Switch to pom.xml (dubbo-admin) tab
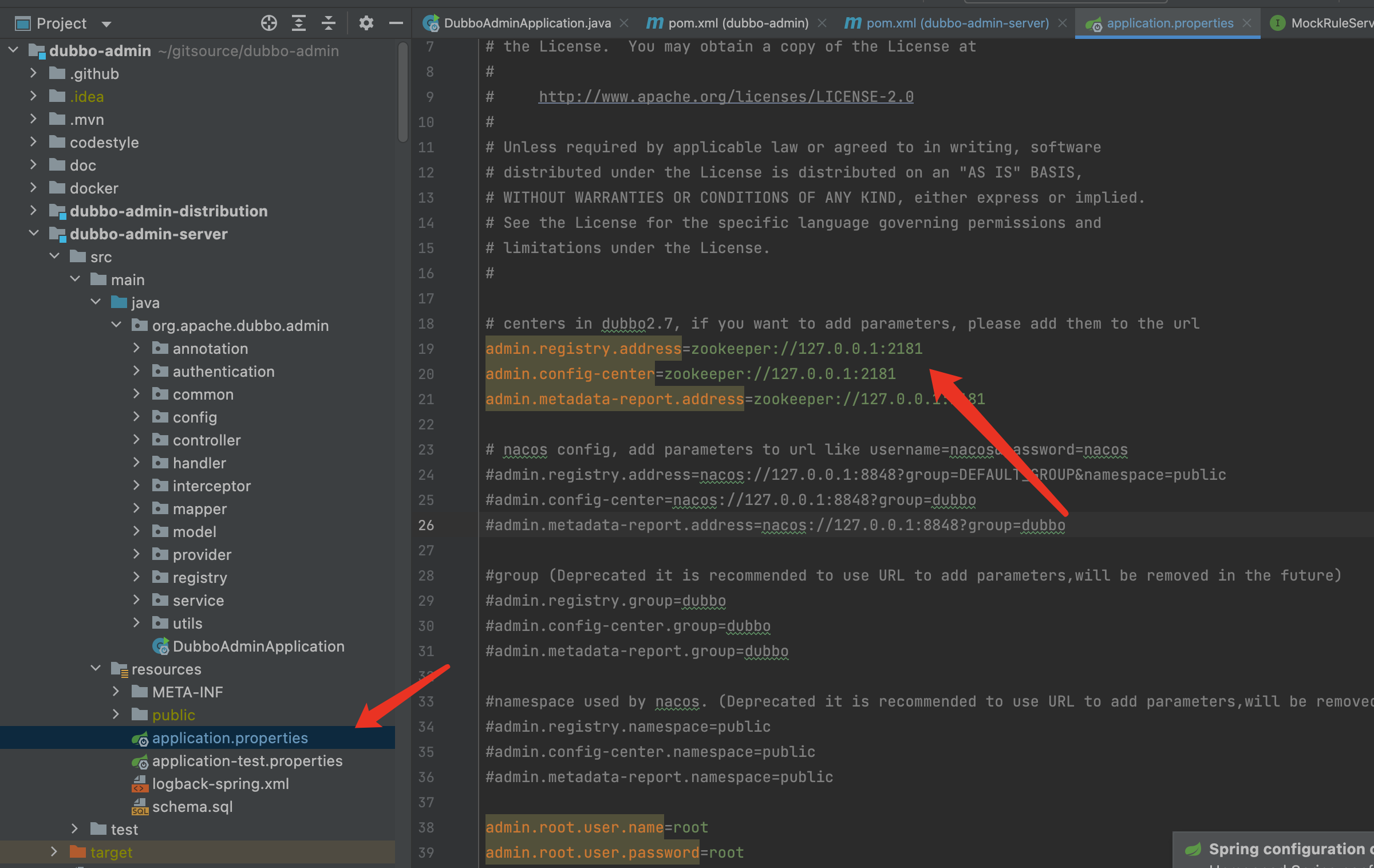The width and height of the screenshot is (1374, 868). [738, 23]
